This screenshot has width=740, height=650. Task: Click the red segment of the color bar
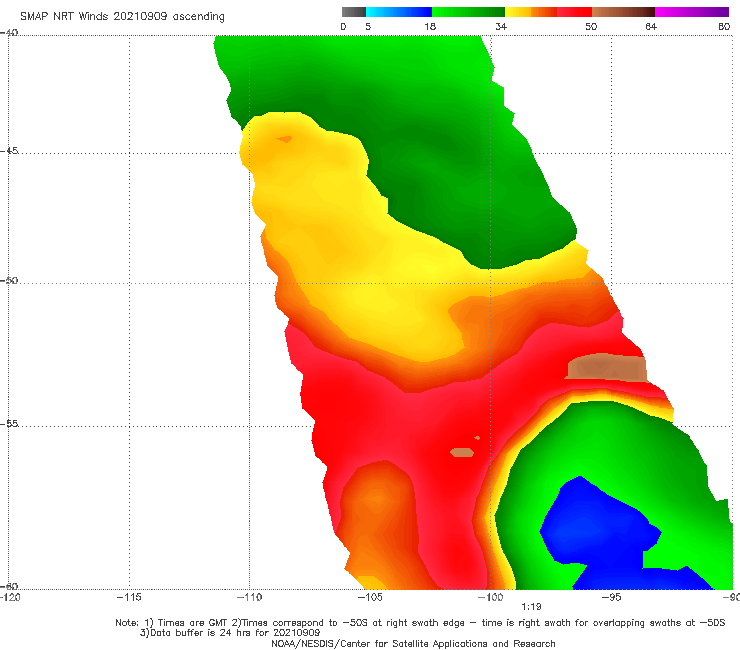574,12
